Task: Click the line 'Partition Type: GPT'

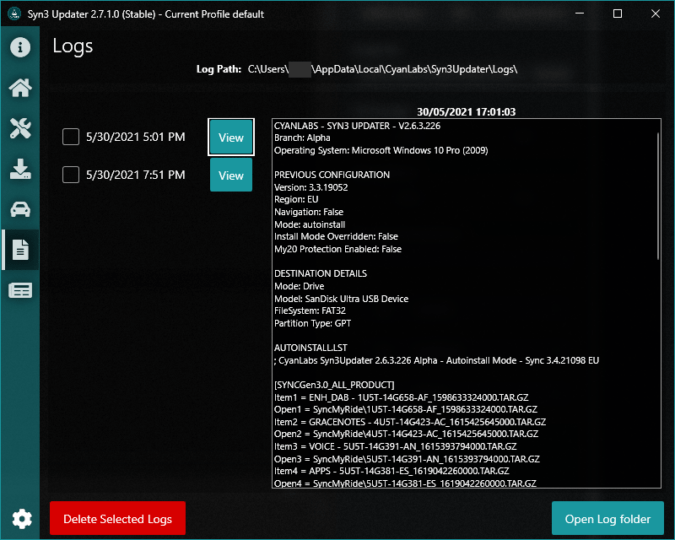Action: 313,323
